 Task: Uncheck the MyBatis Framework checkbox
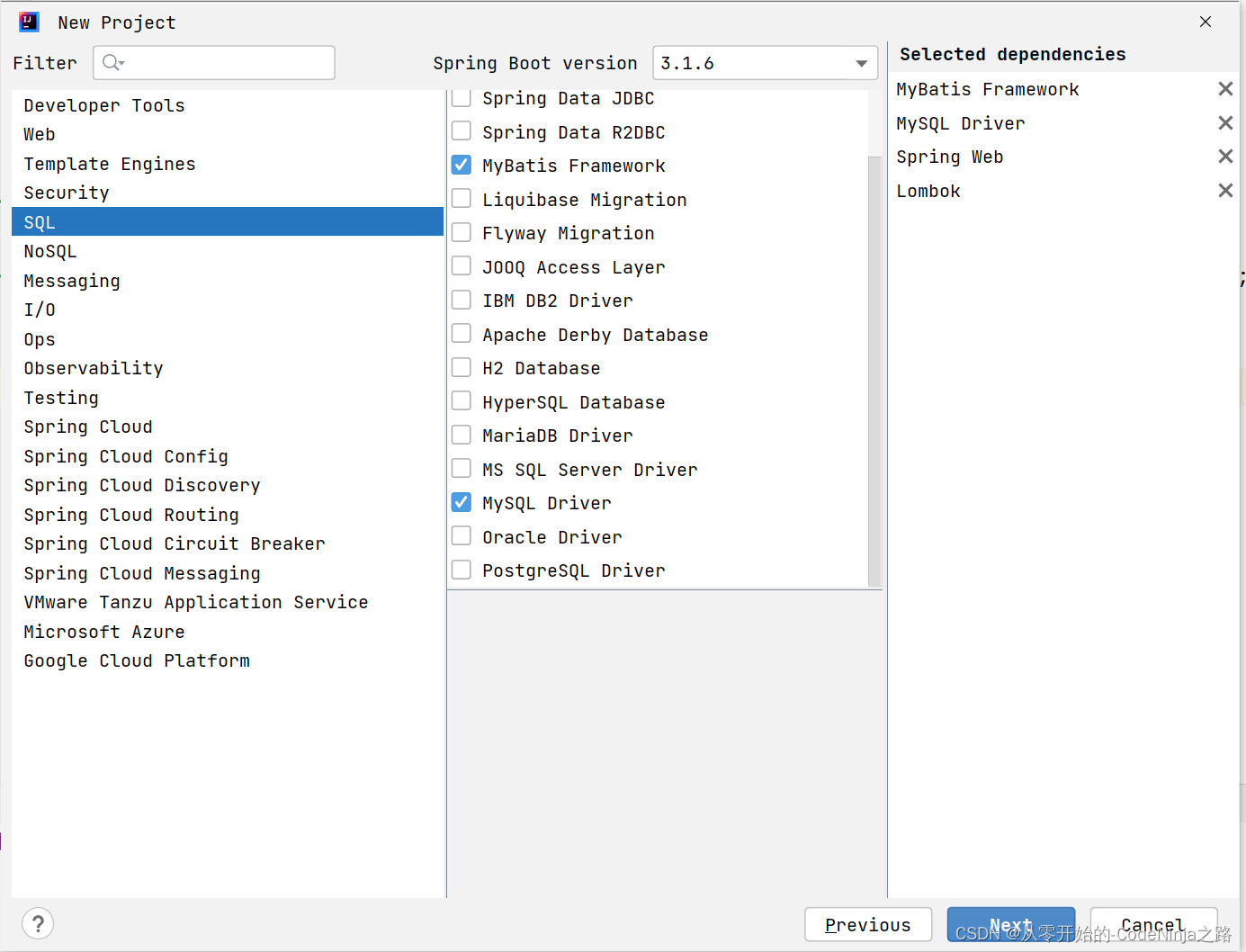462,164
